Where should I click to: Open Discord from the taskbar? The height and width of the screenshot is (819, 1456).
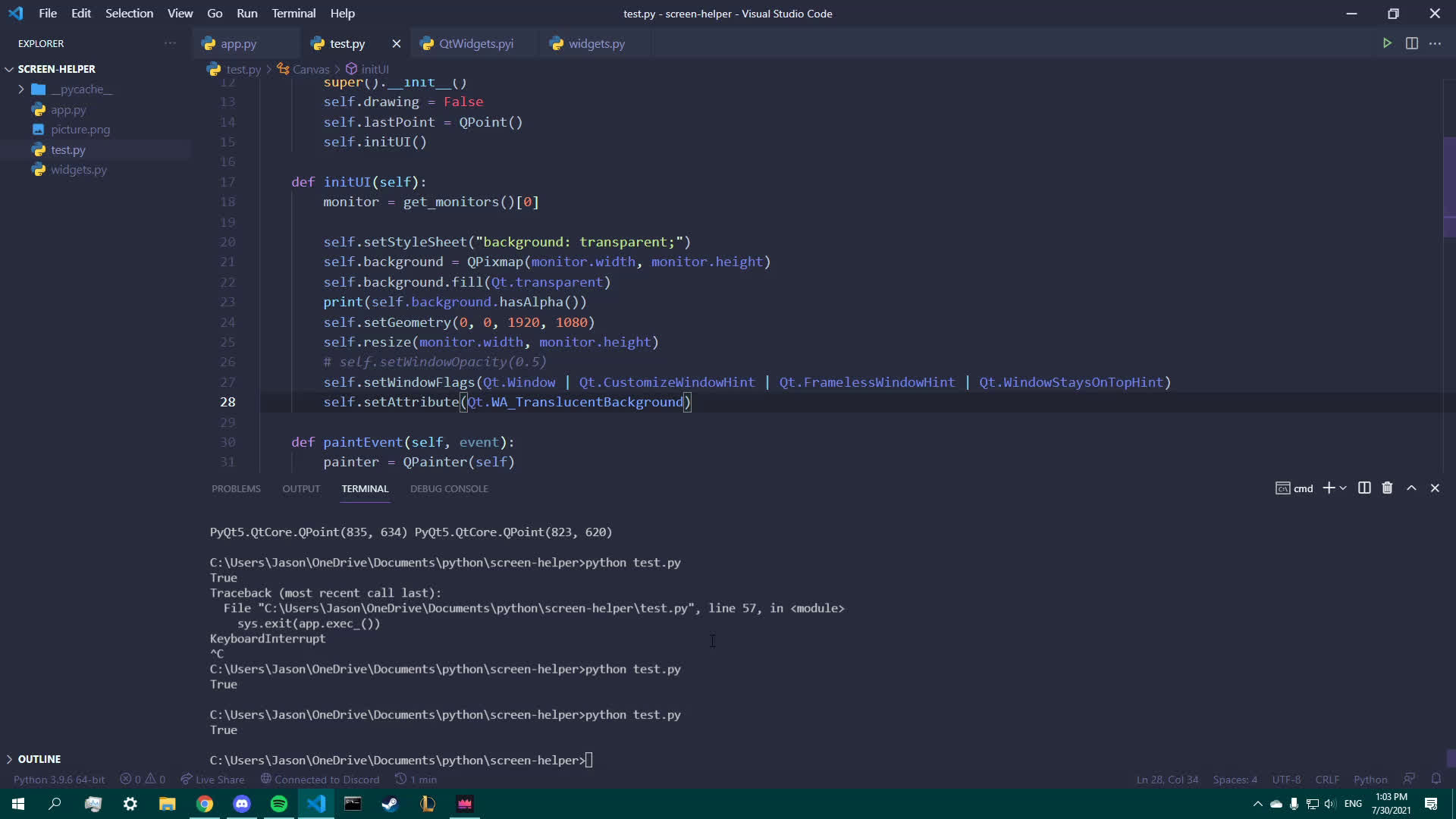click(x=242, y=804)
